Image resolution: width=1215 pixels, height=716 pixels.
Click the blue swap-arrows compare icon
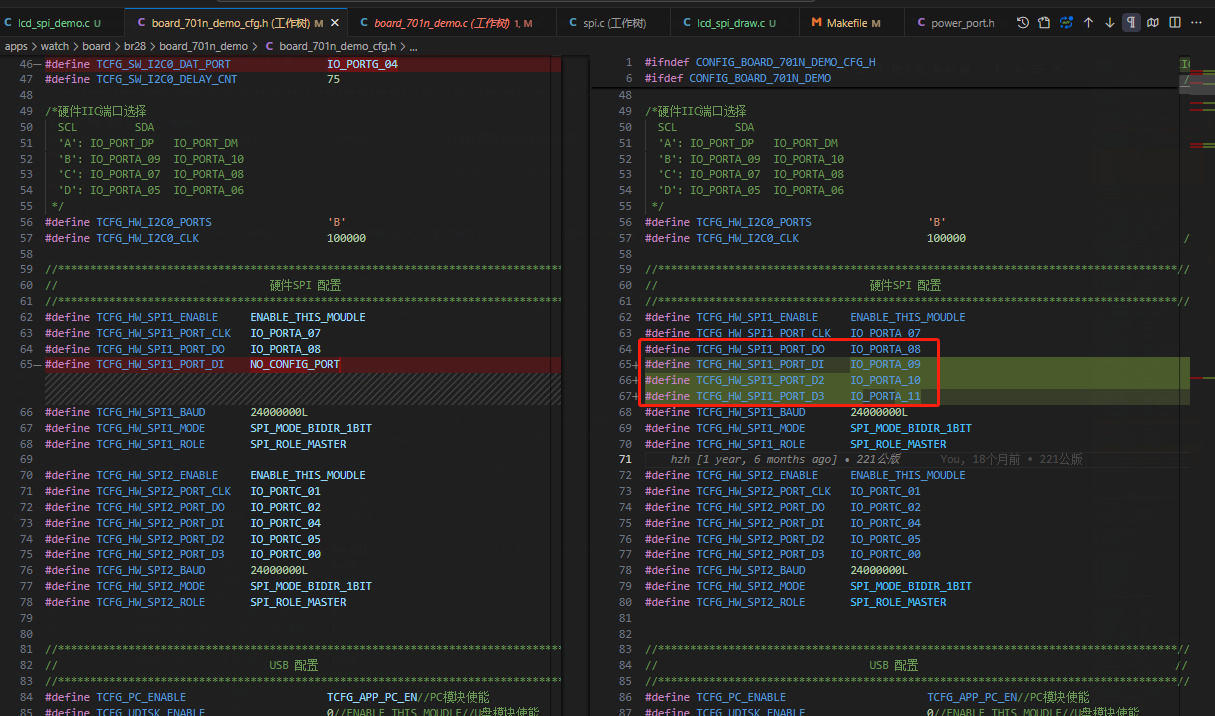point(1066,23)
